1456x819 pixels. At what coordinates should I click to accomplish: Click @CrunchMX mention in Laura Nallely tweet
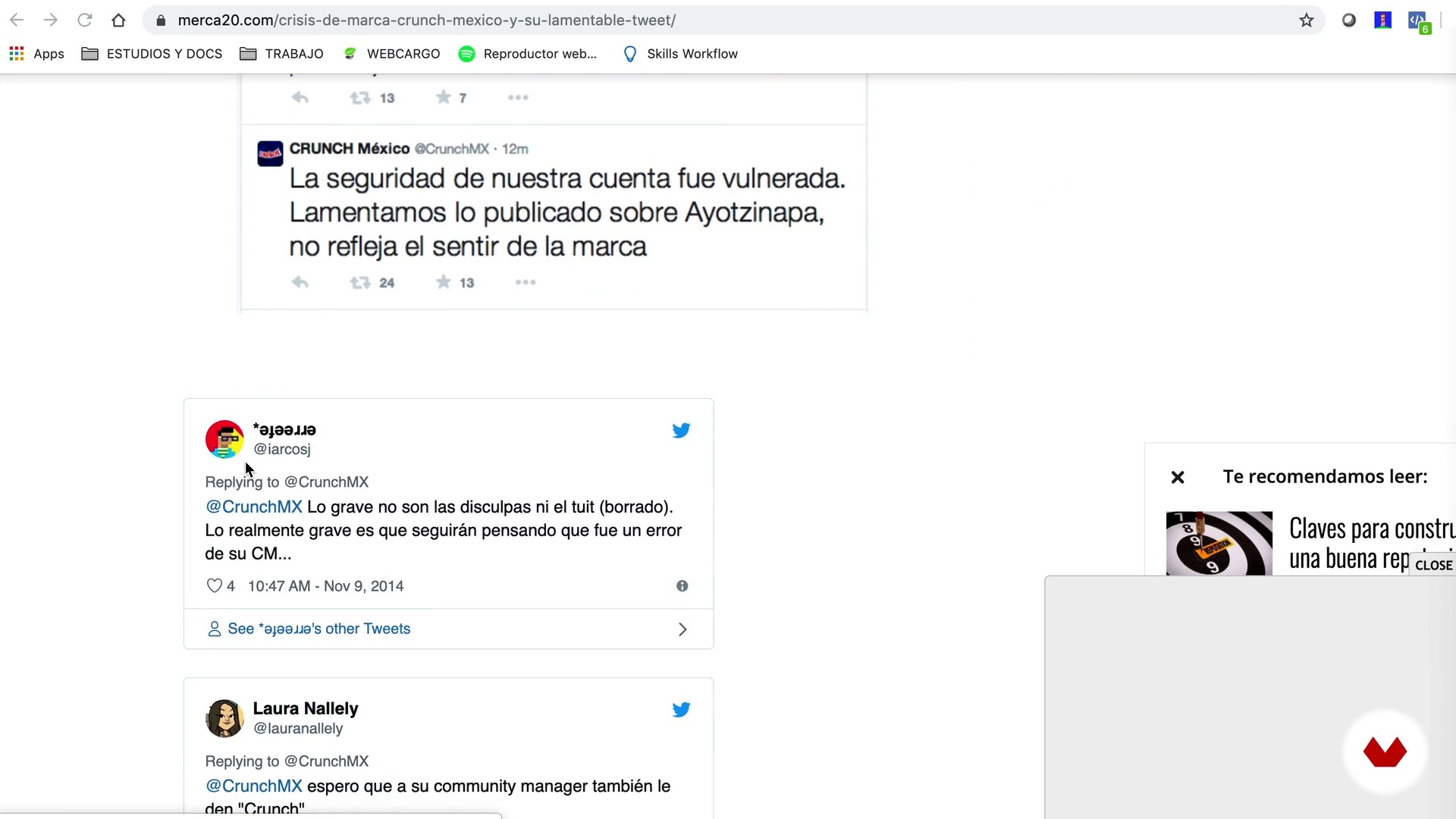pyautogui.click(x=254, y=786)
